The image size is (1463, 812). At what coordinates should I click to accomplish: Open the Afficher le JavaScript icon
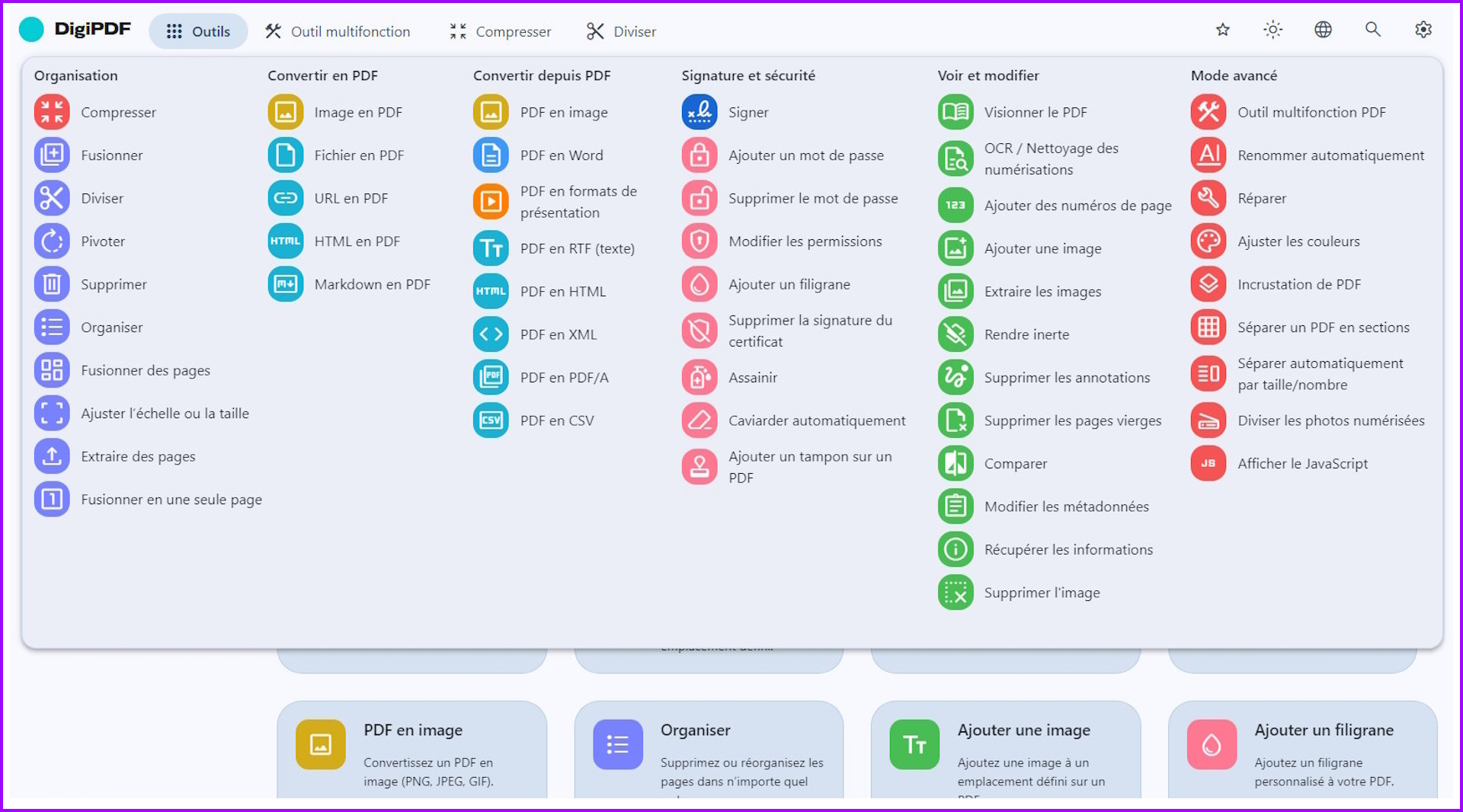point(1208,464)
